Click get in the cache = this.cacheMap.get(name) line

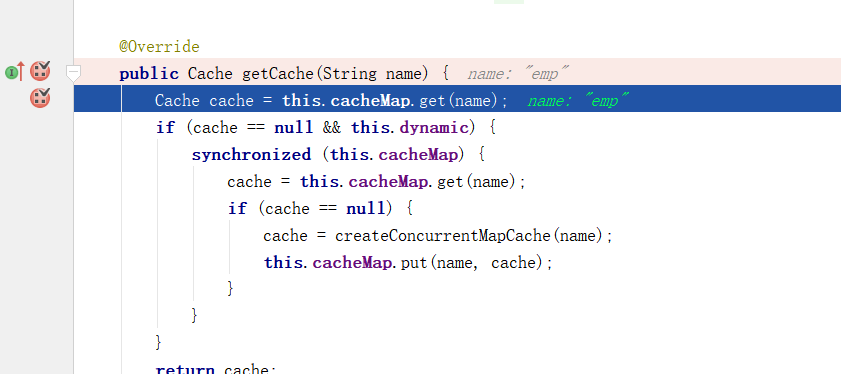pos(451,181)
